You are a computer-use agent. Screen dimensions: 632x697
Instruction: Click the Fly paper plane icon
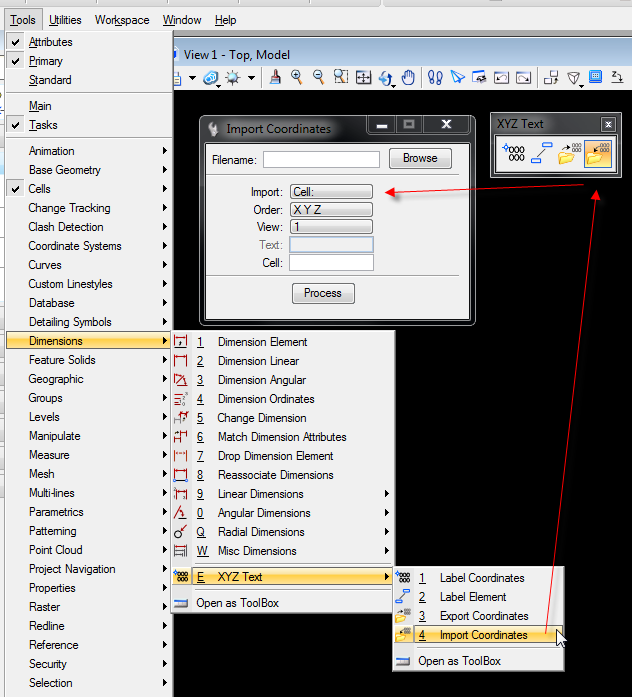(x=457, y=77)
